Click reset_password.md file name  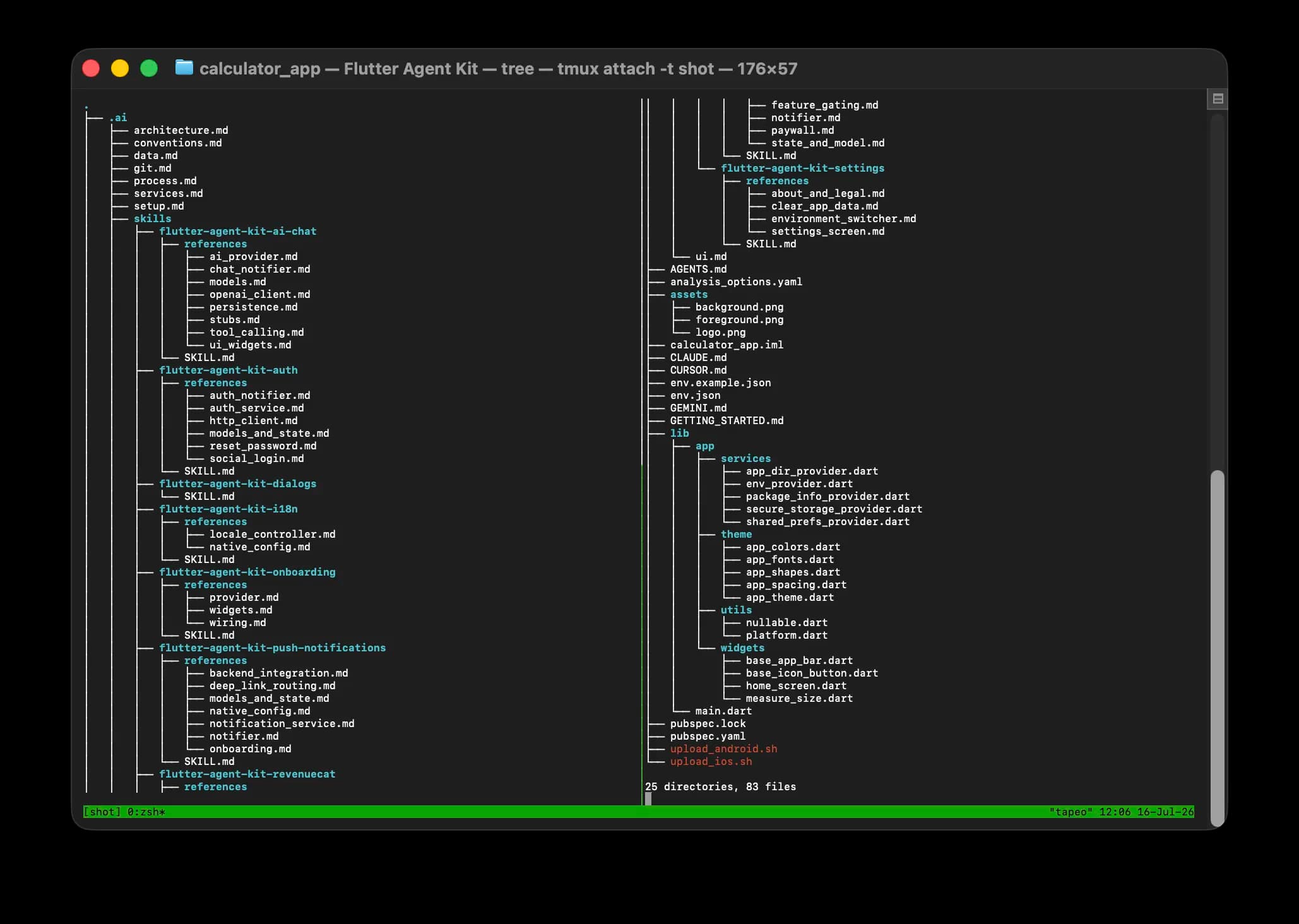(x=263, y=446)
